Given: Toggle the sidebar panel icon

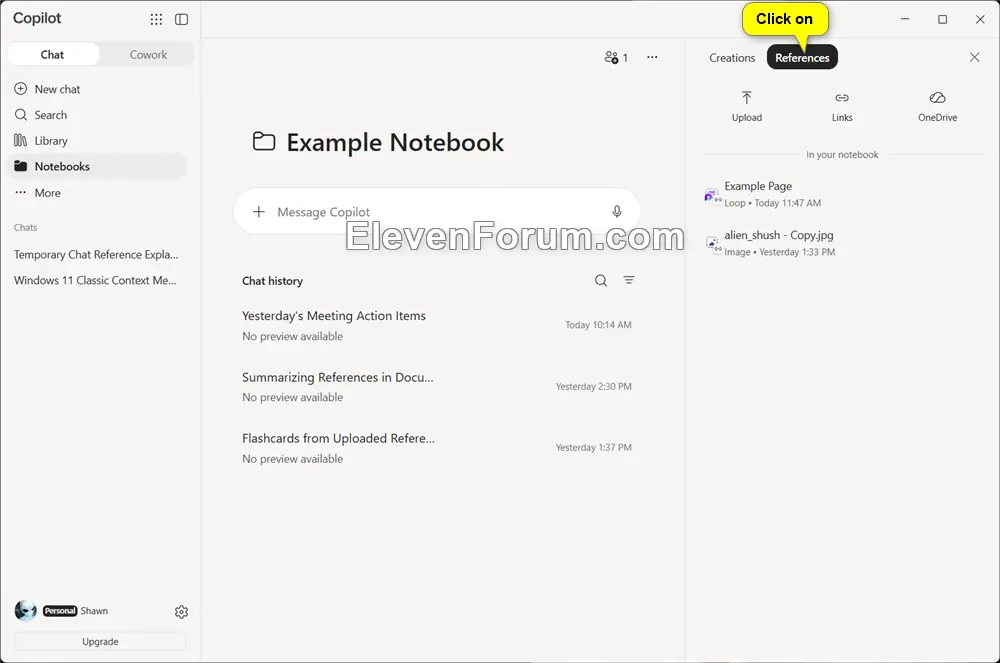Looking at the screenshot, I should click(x=182, y=19).
